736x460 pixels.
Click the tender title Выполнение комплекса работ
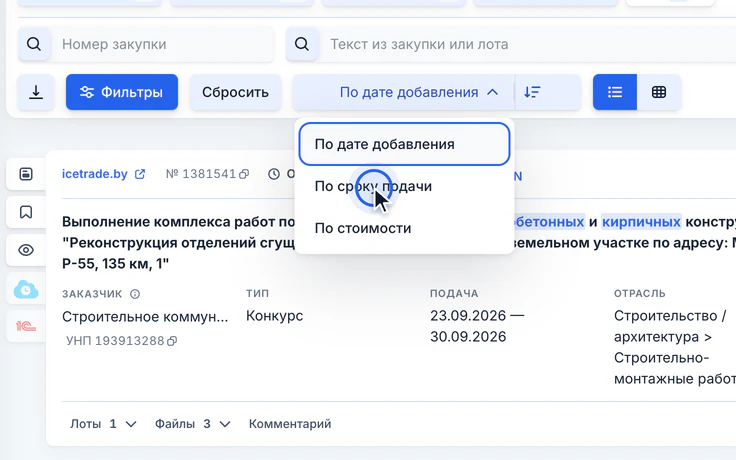178,222
